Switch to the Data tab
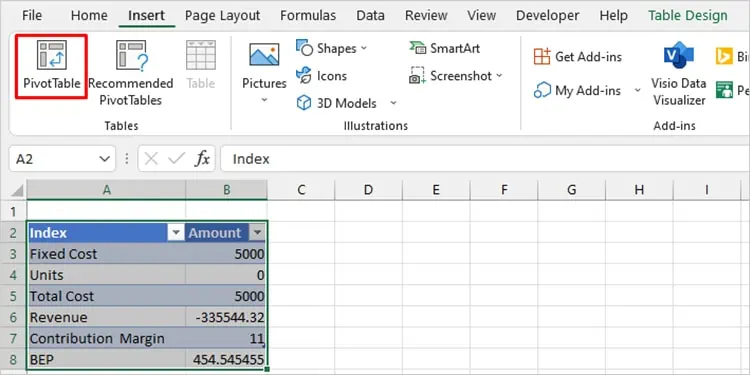Screen dimensions: 750x375 pyautogui.click(x=370, y=16)
